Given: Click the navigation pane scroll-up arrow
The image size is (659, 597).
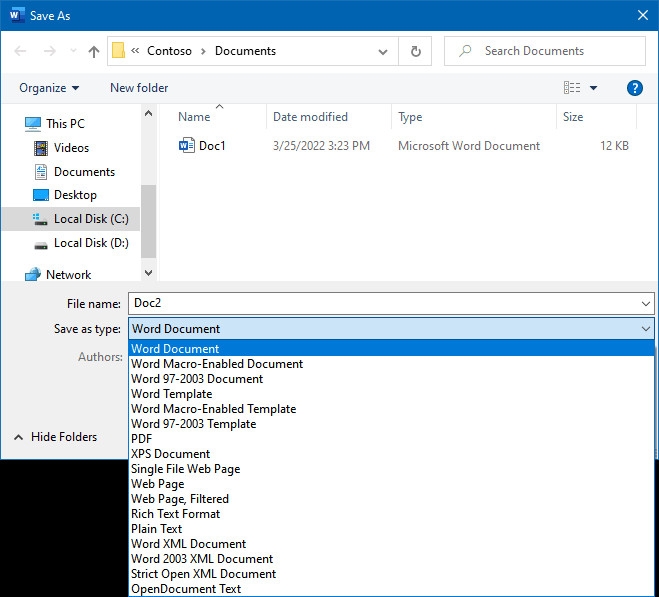Looking at the screenshot, I should [x=148, y=113].
